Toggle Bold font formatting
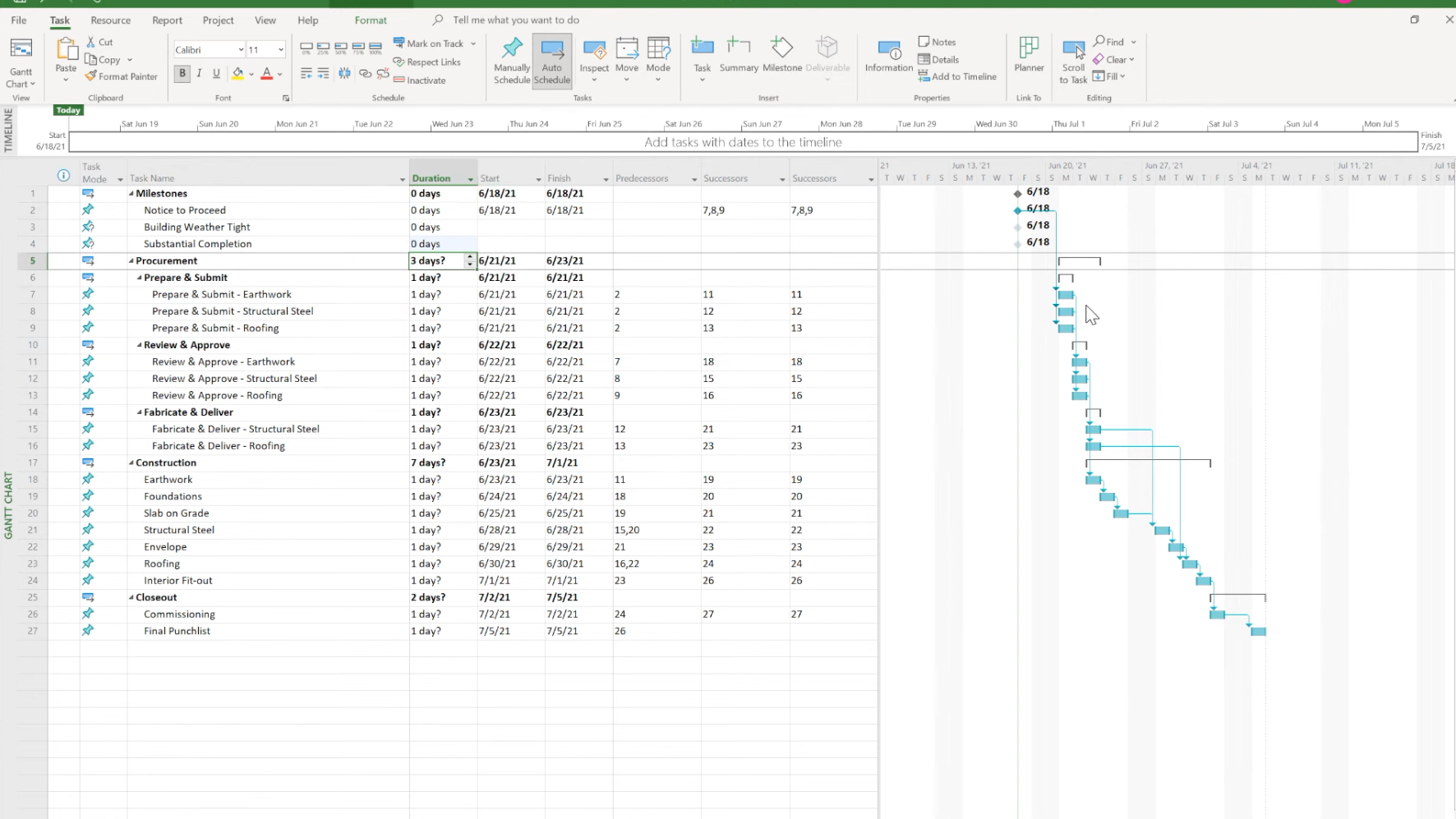1456x819 pixels. click(182, 74)
